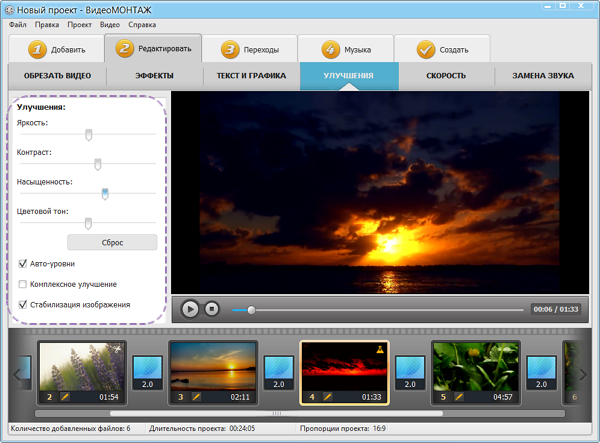Open the Справка menu
The width and height of the screenshot is (600, 443).
[x=142, y=24]
